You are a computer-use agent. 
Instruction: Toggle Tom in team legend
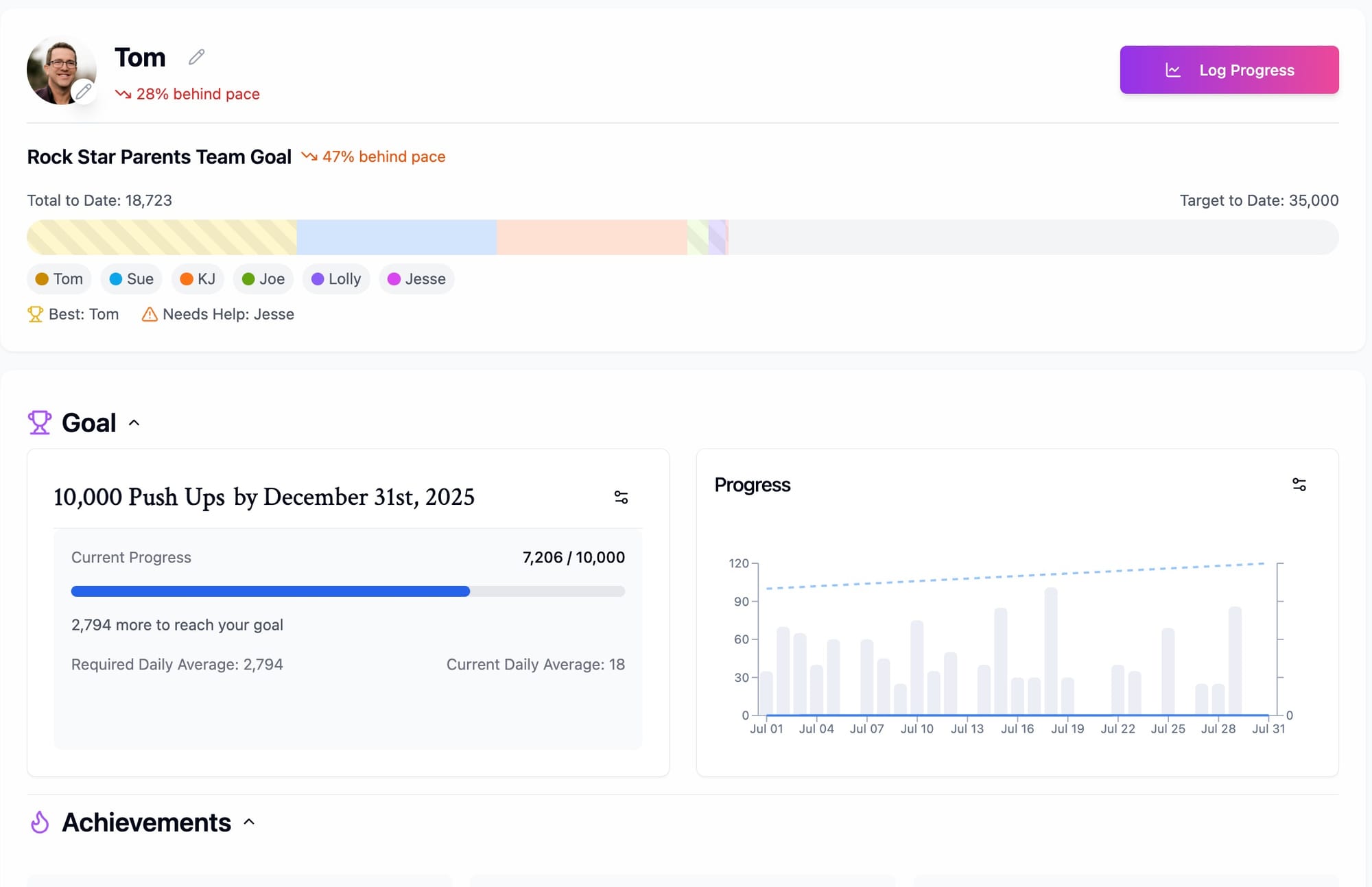59,279
